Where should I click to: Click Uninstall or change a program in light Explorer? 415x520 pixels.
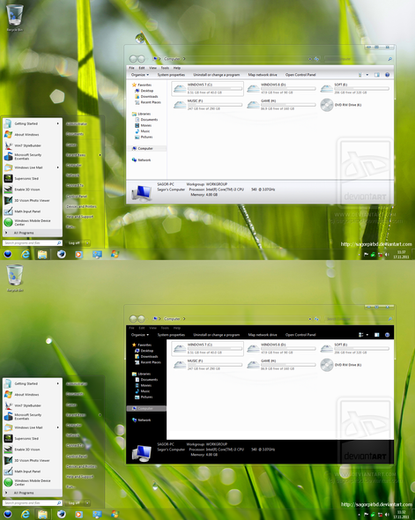pyautogui.click(x=216, y=75)
